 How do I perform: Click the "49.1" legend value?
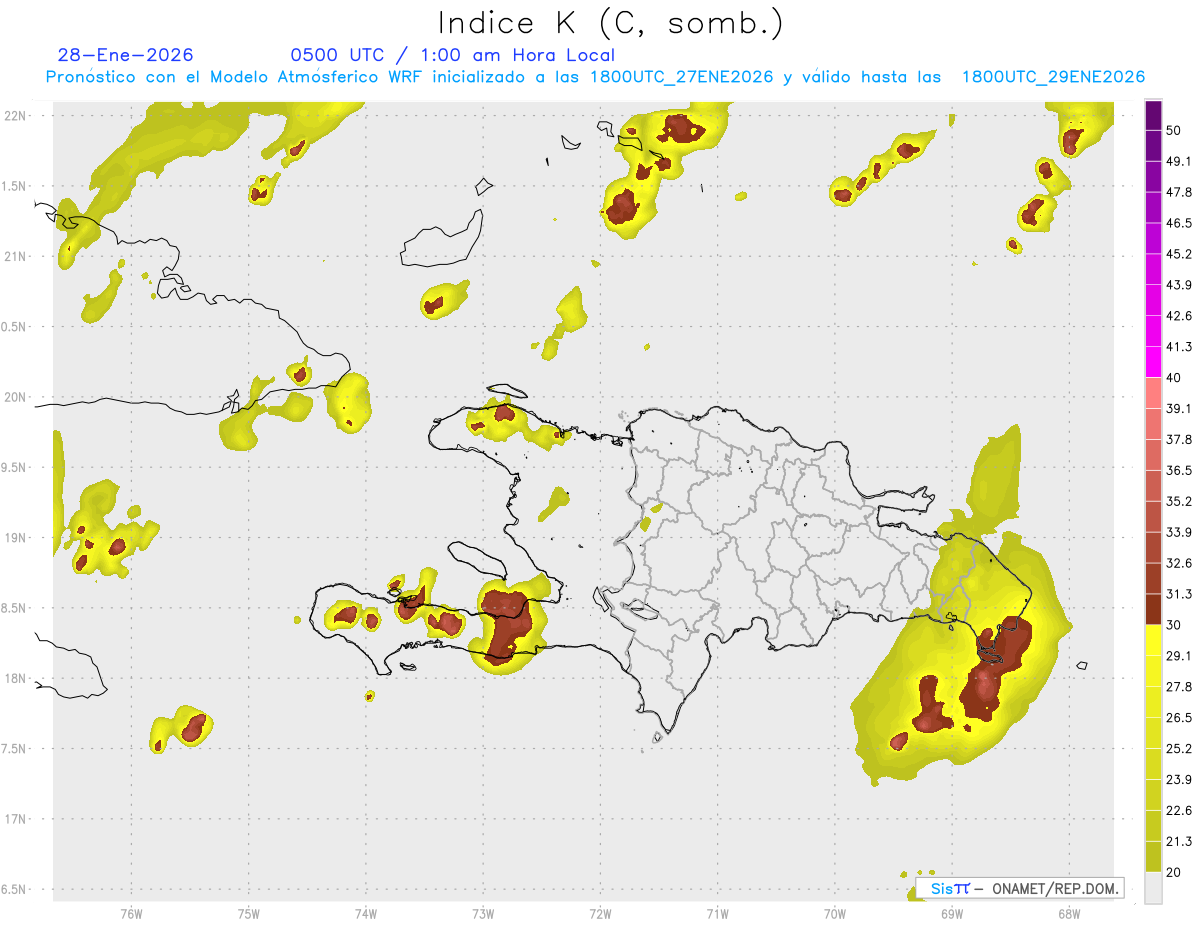(x=1178, y=161)
